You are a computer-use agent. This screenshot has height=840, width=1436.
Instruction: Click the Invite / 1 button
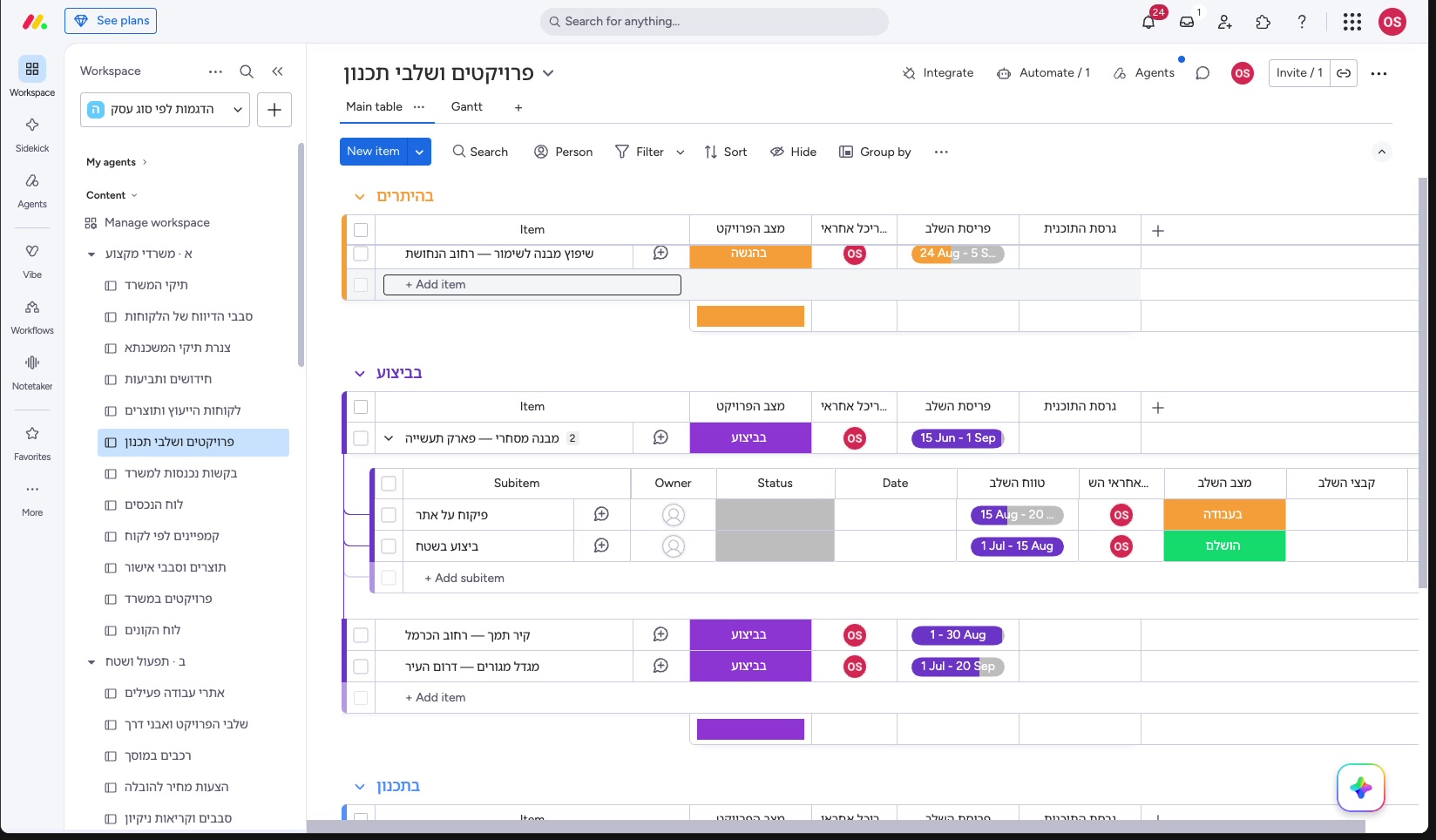(x=1299, y=73)
